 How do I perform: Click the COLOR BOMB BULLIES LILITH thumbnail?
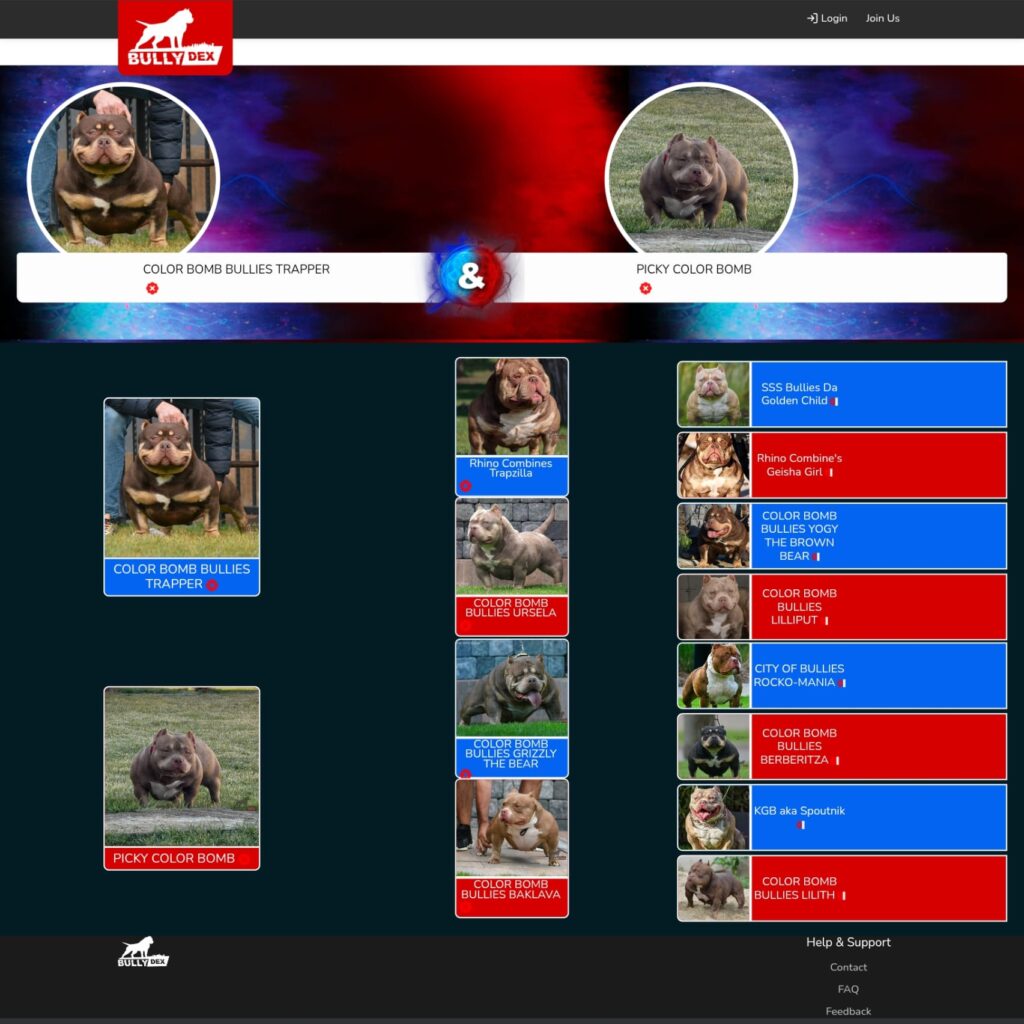[713, 888]
